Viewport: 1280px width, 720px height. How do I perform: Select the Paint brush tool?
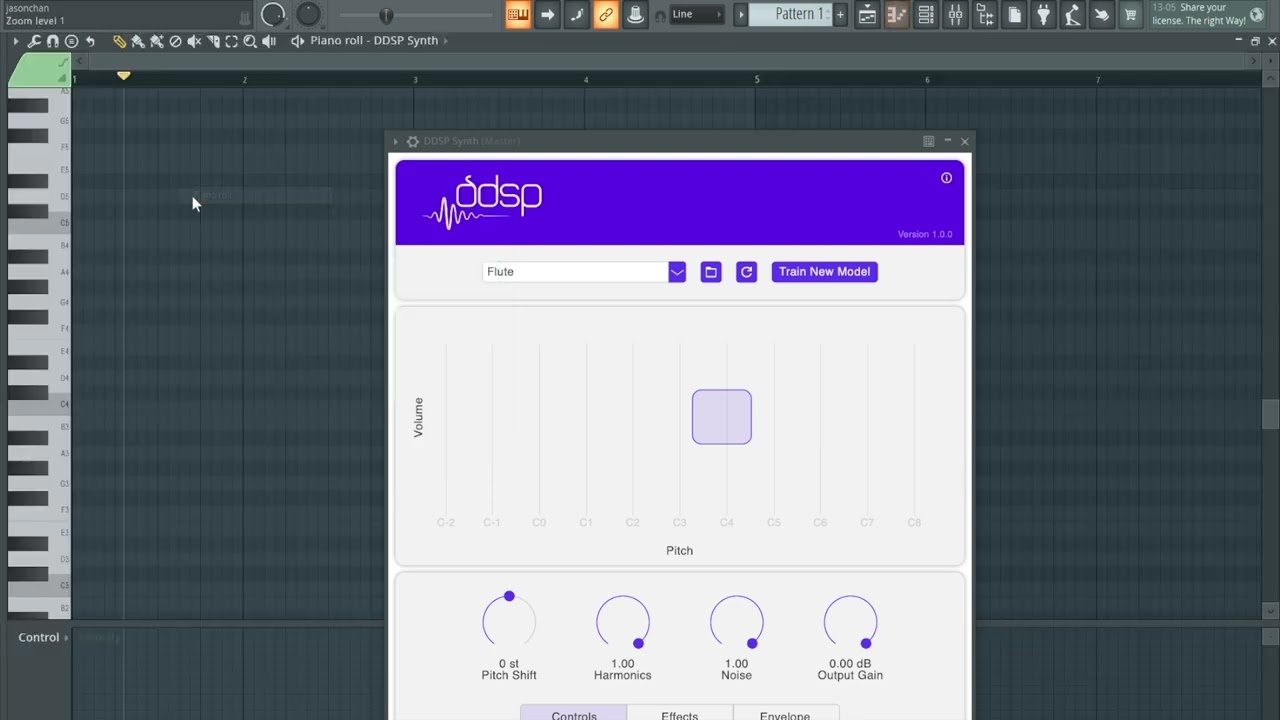tap(138, 41)
